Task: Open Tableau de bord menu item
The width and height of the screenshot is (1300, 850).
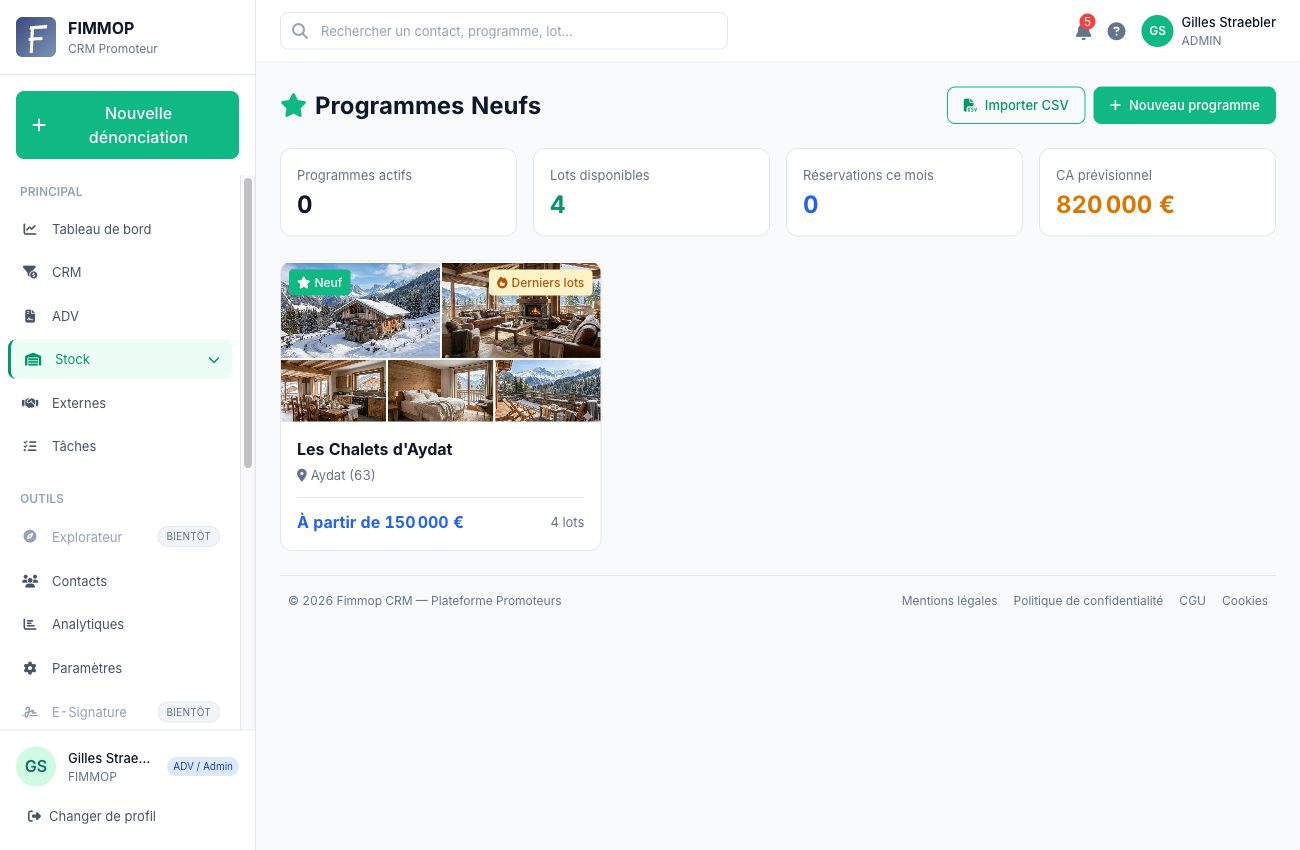Action: [x=120, y=229]
